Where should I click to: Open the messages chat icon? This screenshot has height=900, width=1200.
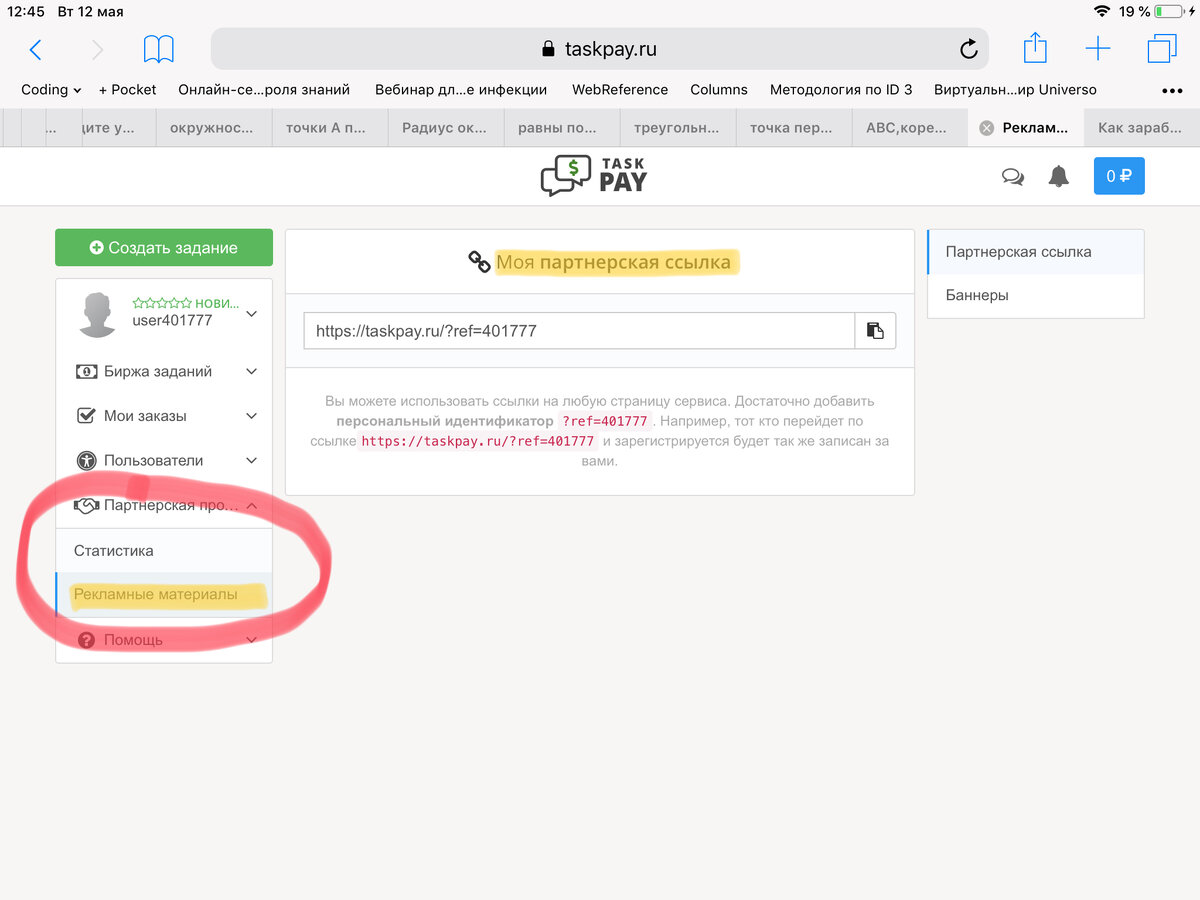click(x=1013, y=177)
